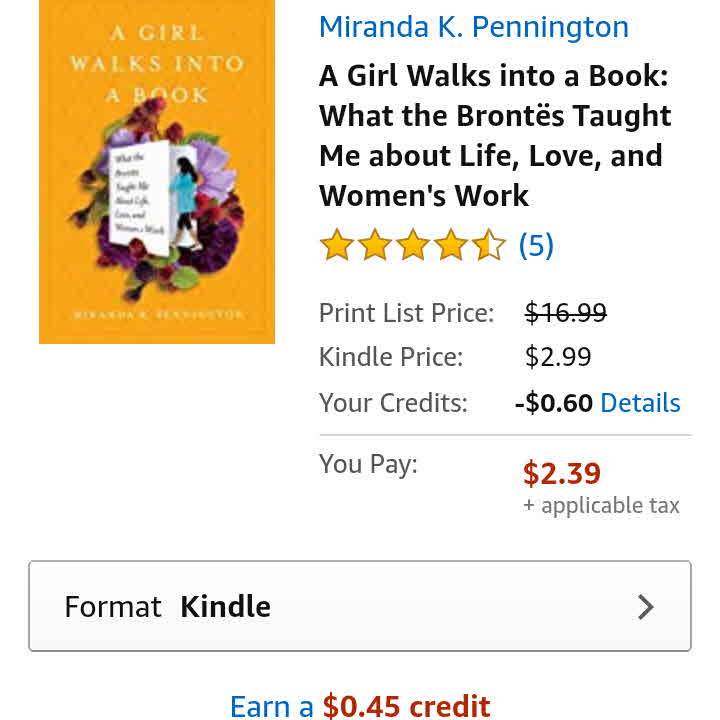Click the $2.39 You Pay price

pos(562,473)
